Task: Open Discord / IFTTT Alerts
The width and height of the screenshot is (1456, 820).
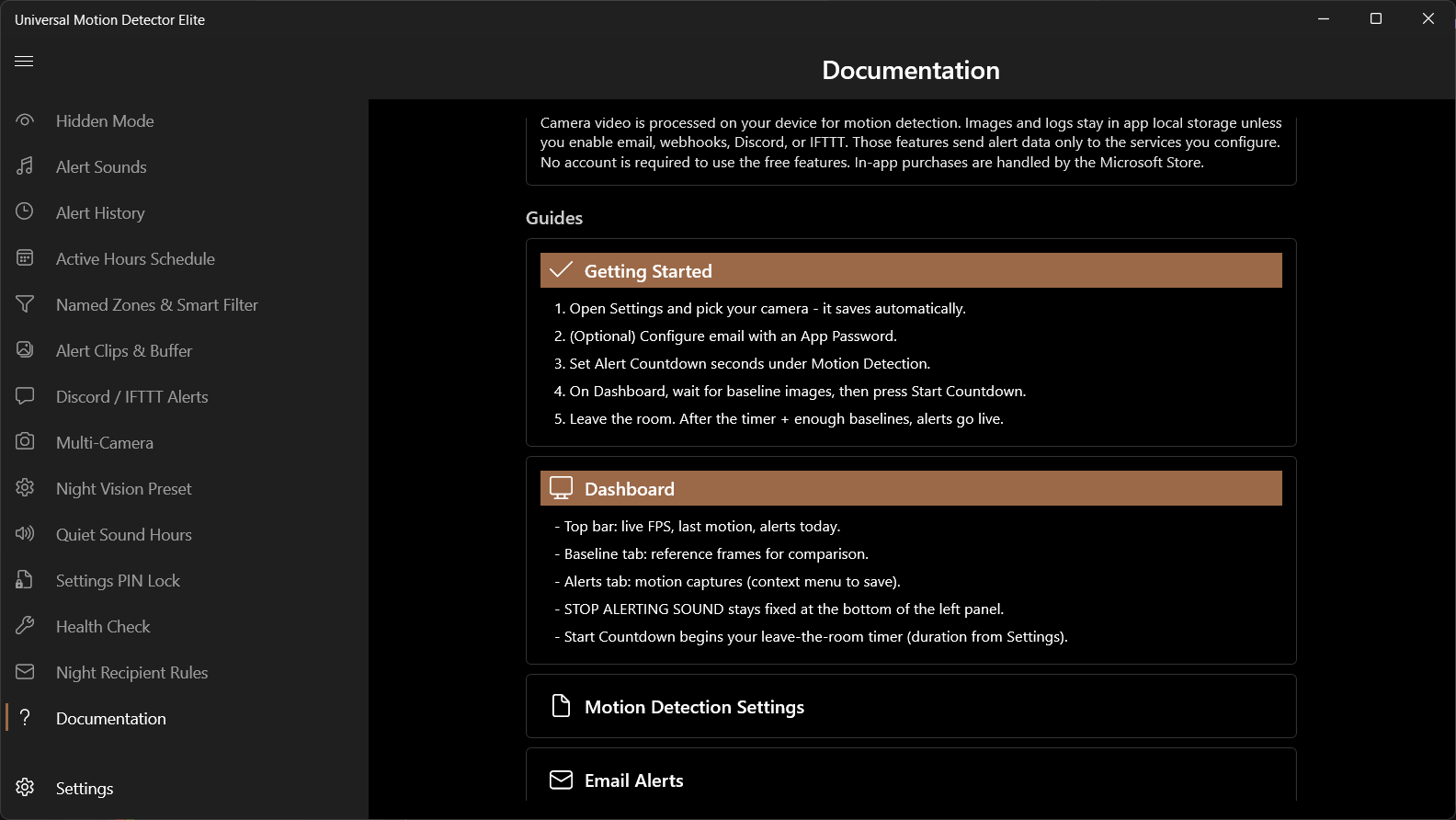Action: (184, 396)
